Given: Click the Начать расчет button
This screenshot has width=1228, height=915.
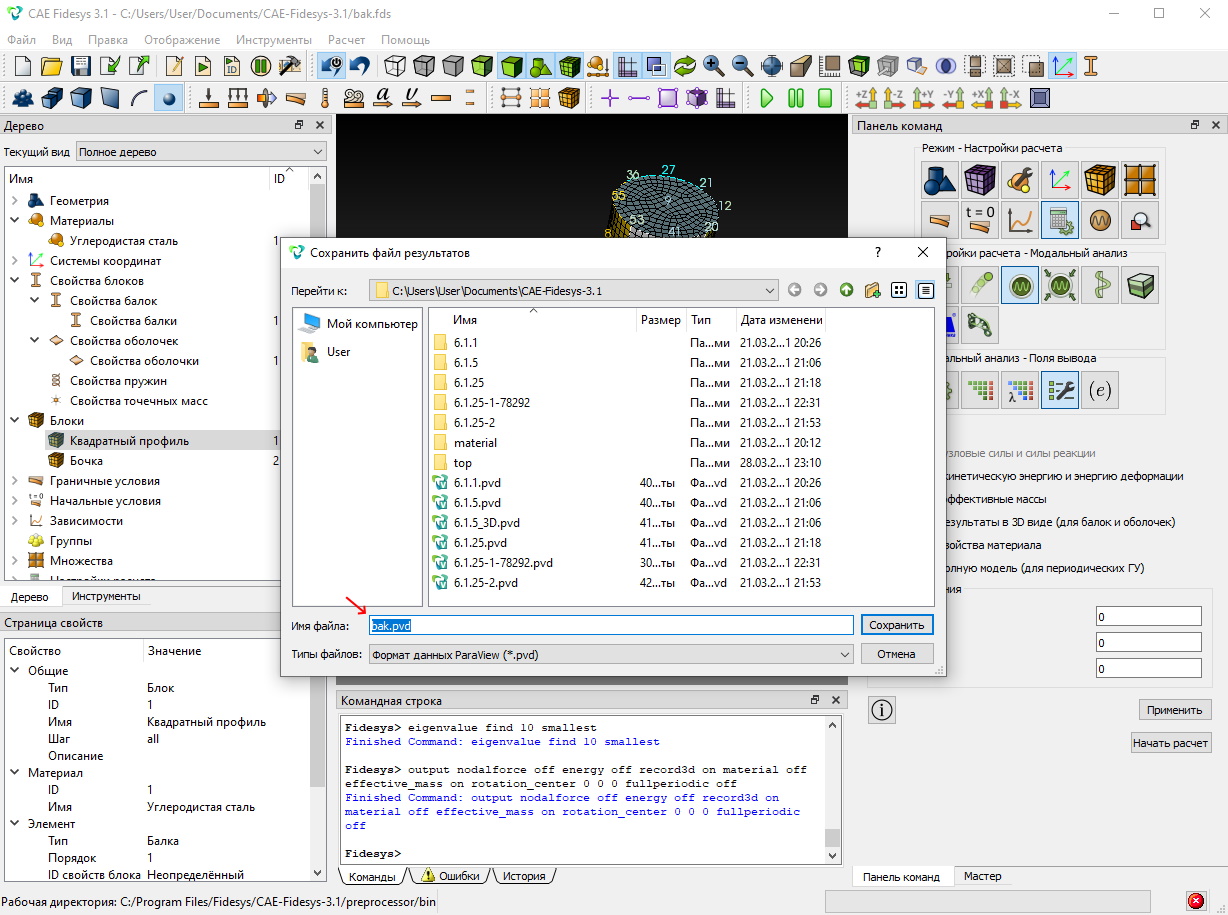Looking at the screenshot, I should (1170, 743).
